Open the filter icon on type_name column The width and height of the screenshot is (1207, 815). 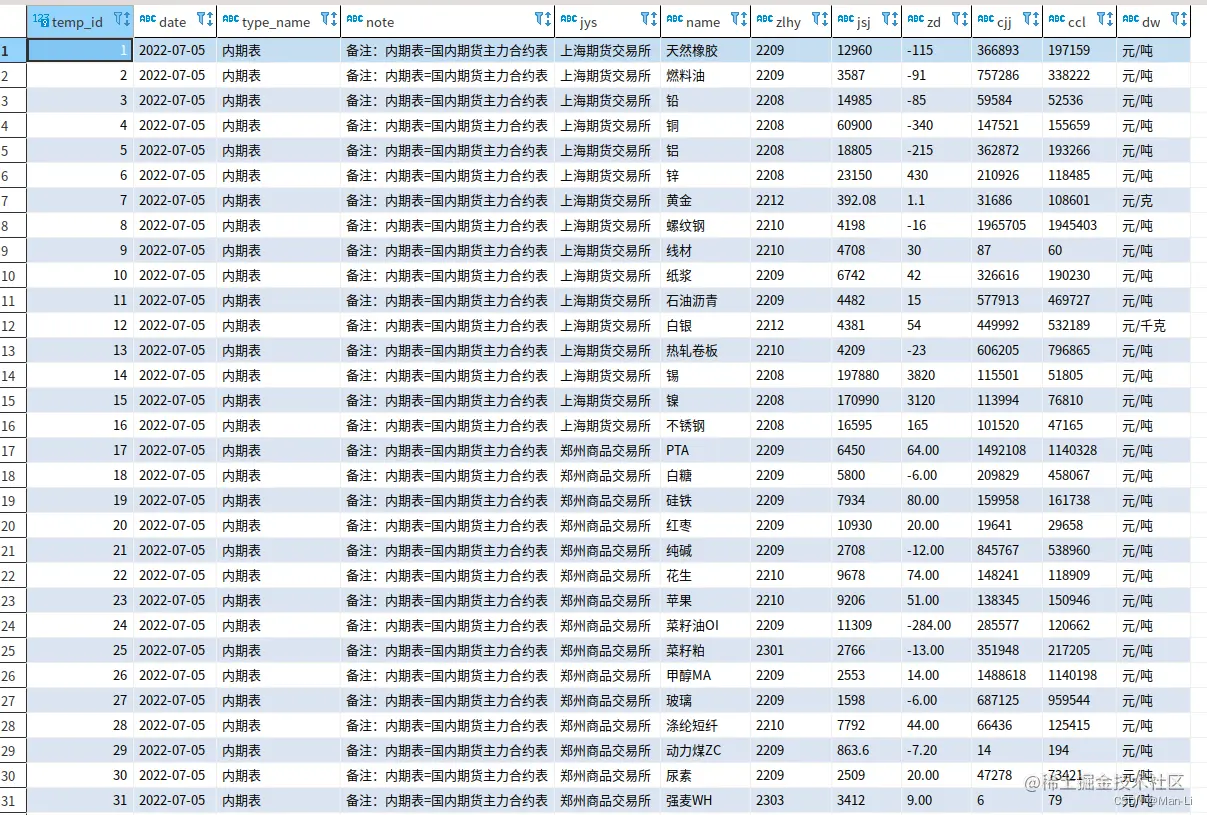coord(324,19)
